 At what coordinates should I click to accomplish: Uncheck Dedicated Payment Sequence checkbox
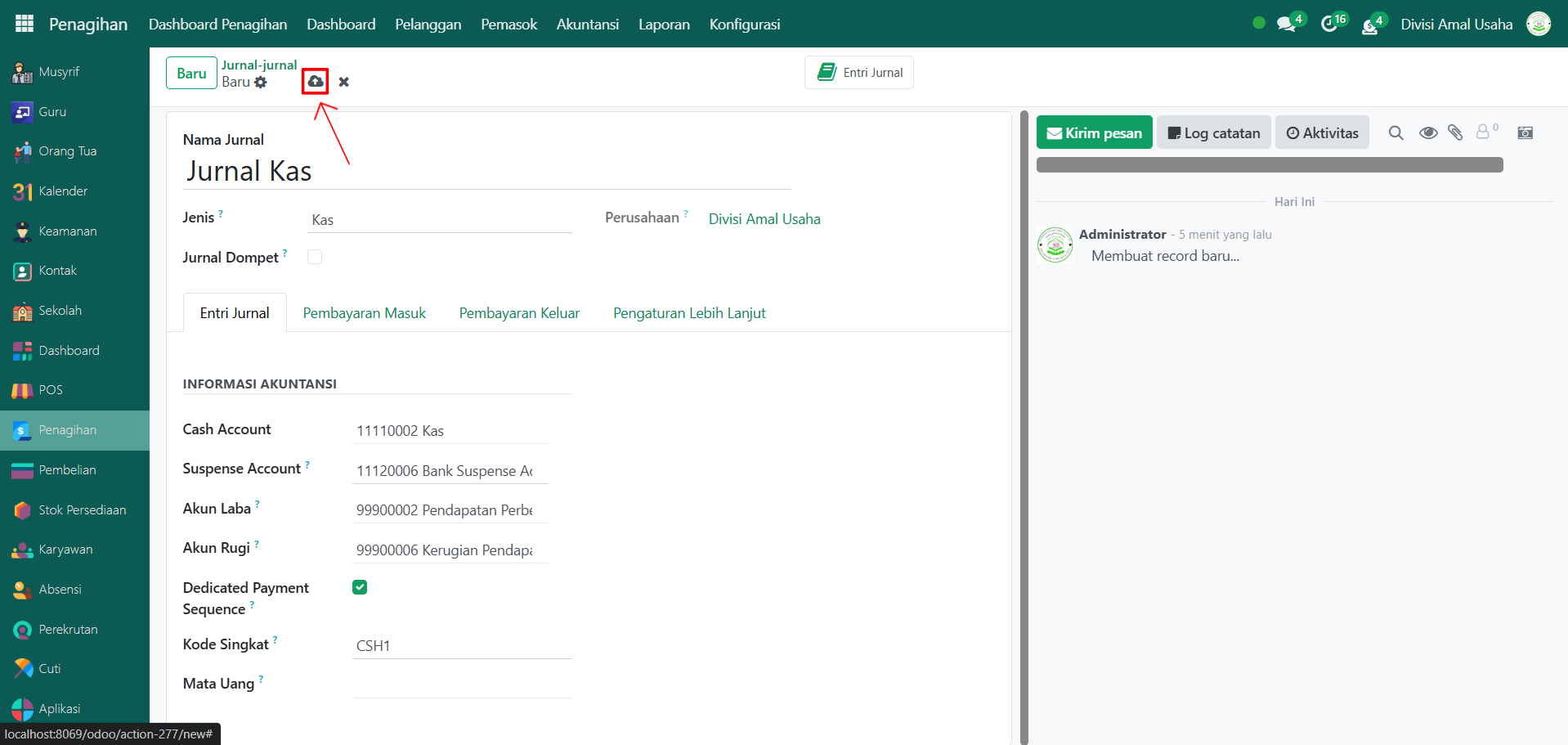[360, 587]
